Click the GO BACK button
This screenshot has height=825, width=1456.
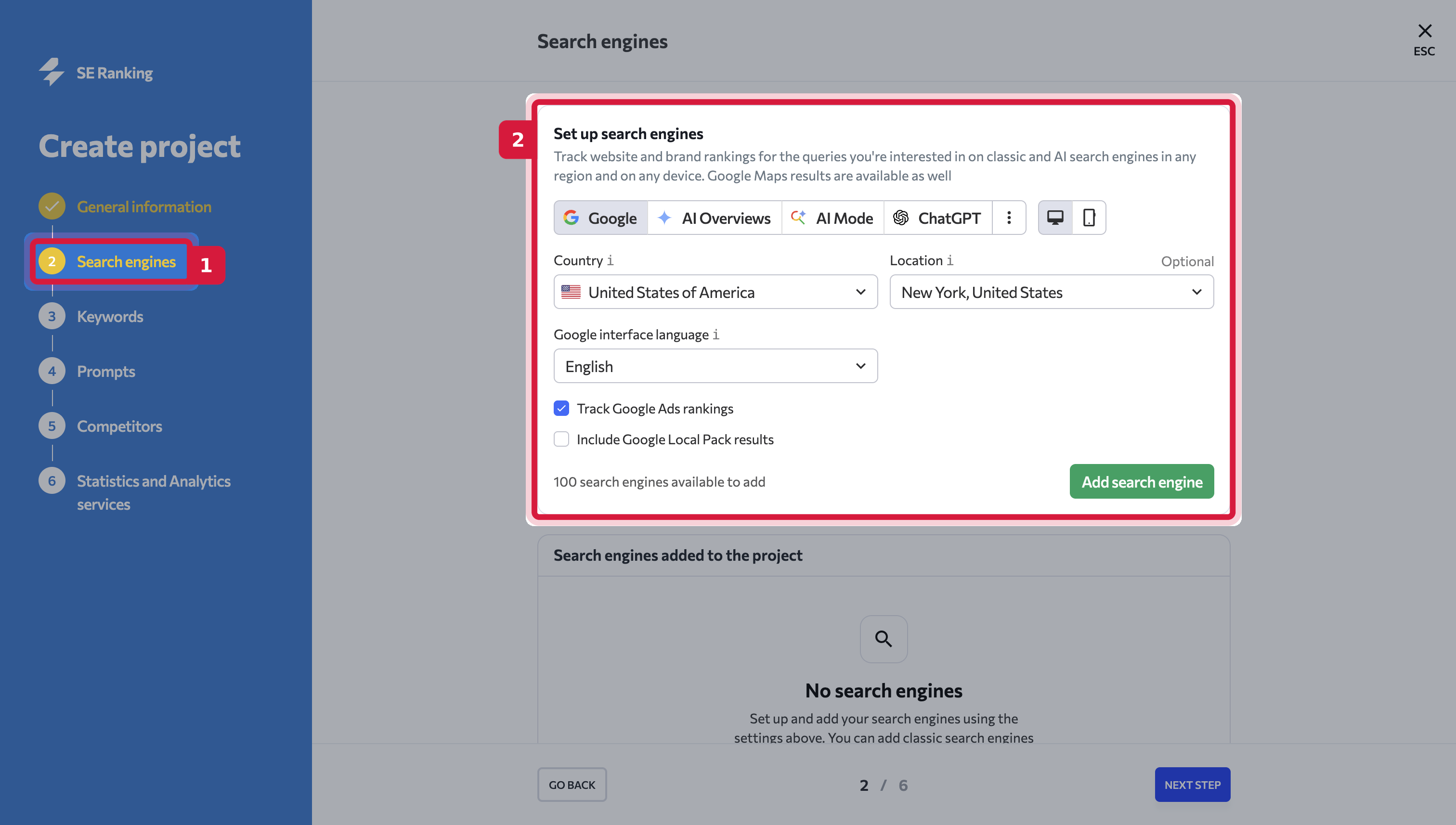572,785
